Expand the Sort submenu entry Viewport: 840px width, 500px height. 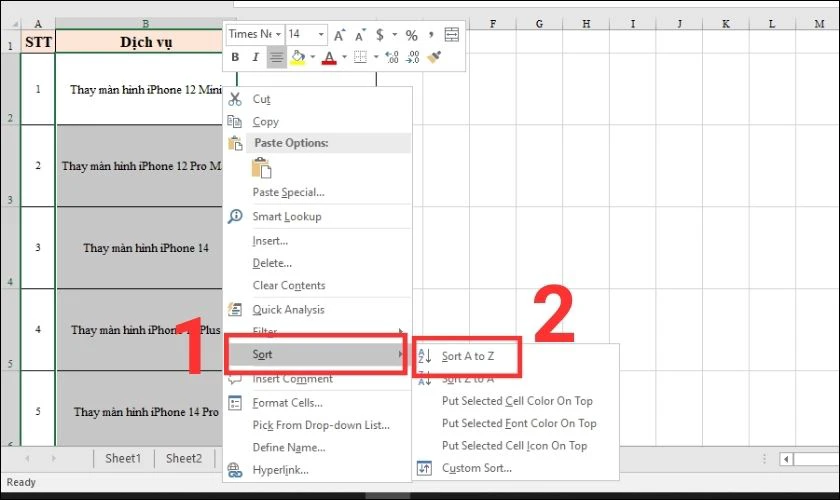(316, 354)
